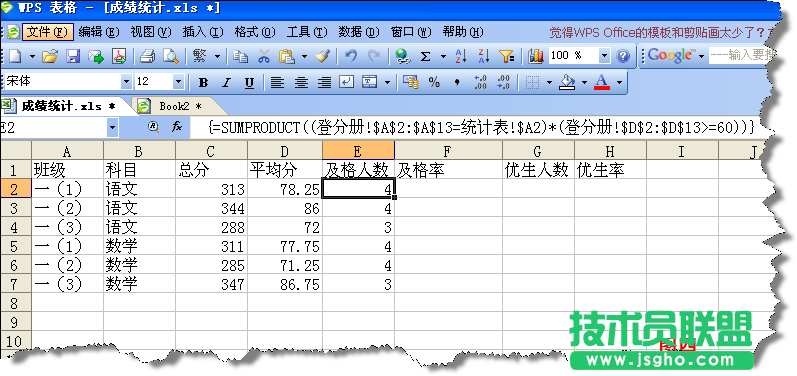Apply comma thousands separator style
Viewport: 797px width, 376px height.
456,82
